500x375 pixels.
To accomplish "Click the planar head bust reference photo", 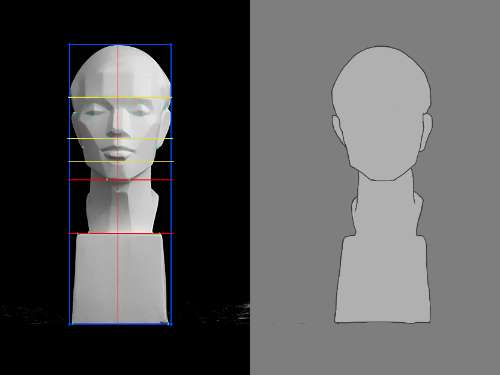I will click(120, 184).
